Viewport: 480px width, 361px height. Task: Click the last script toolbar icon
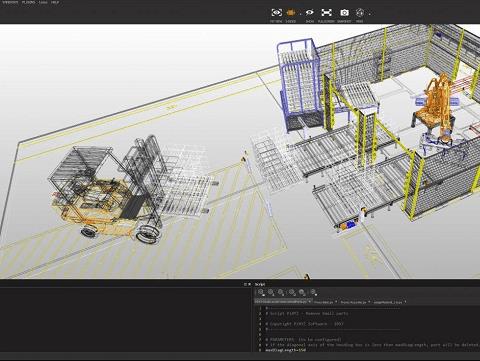(x=314, y=292)
